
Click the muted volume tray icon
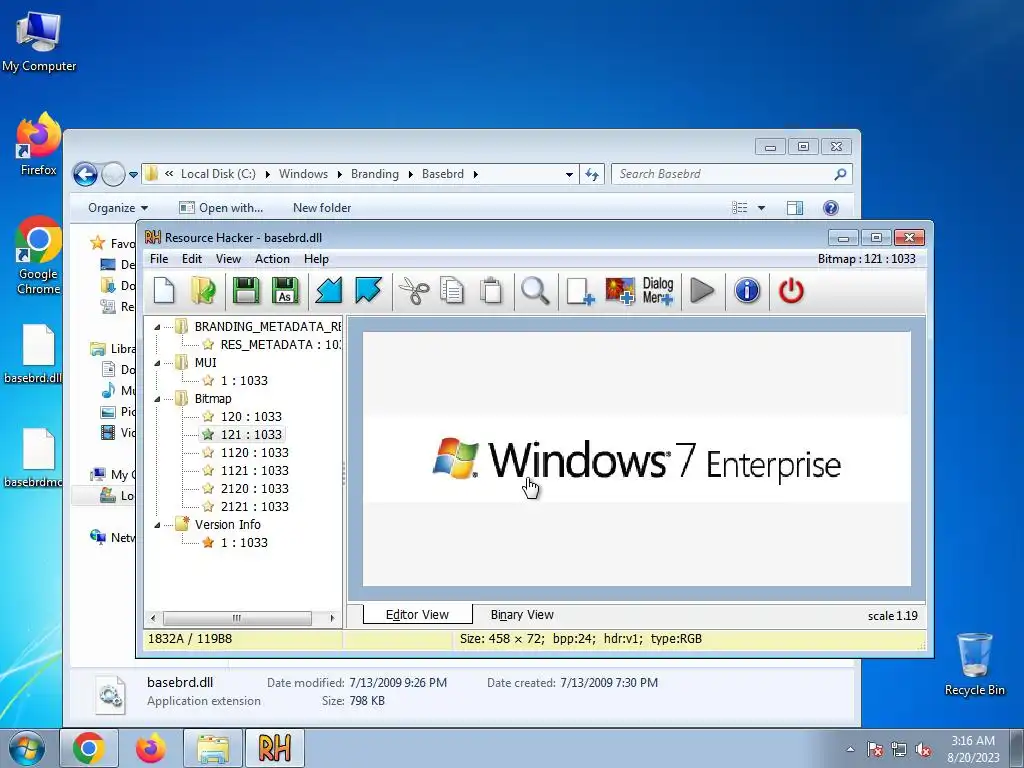[923, 749]
